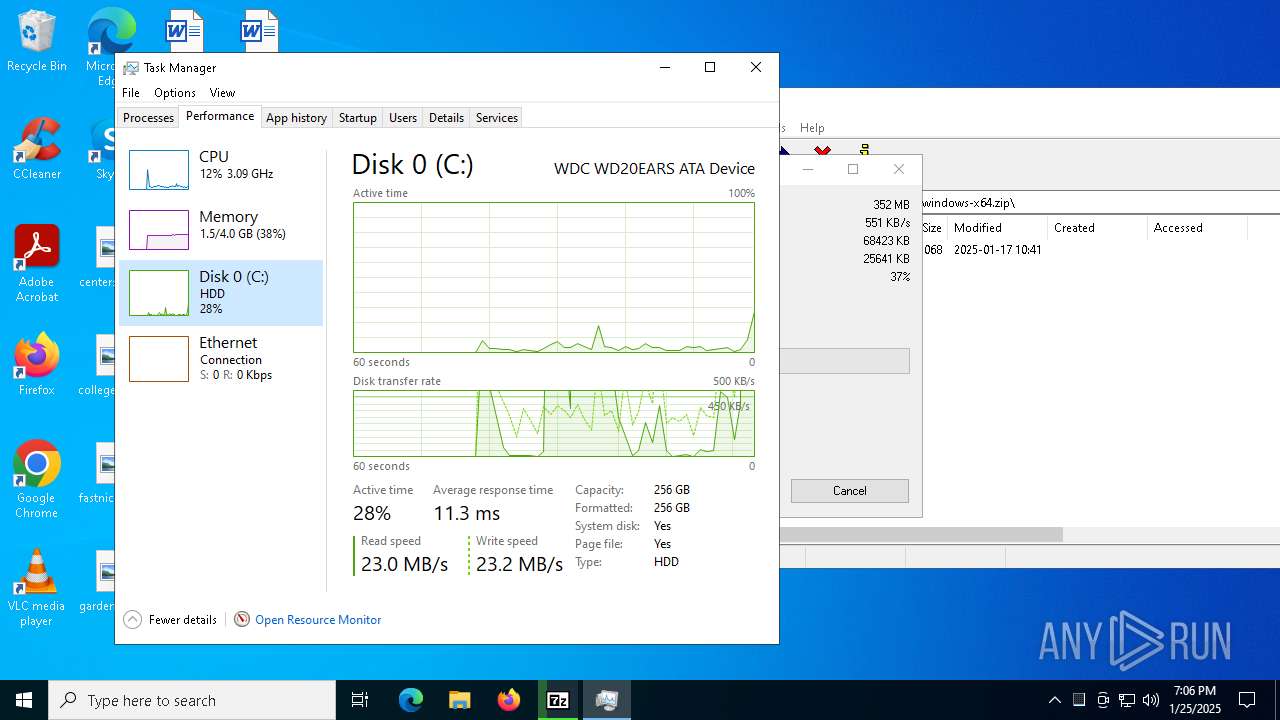The image size is (1280, 720).
Task: Switch to the Processes tab
Action: [x=148, y=118]
